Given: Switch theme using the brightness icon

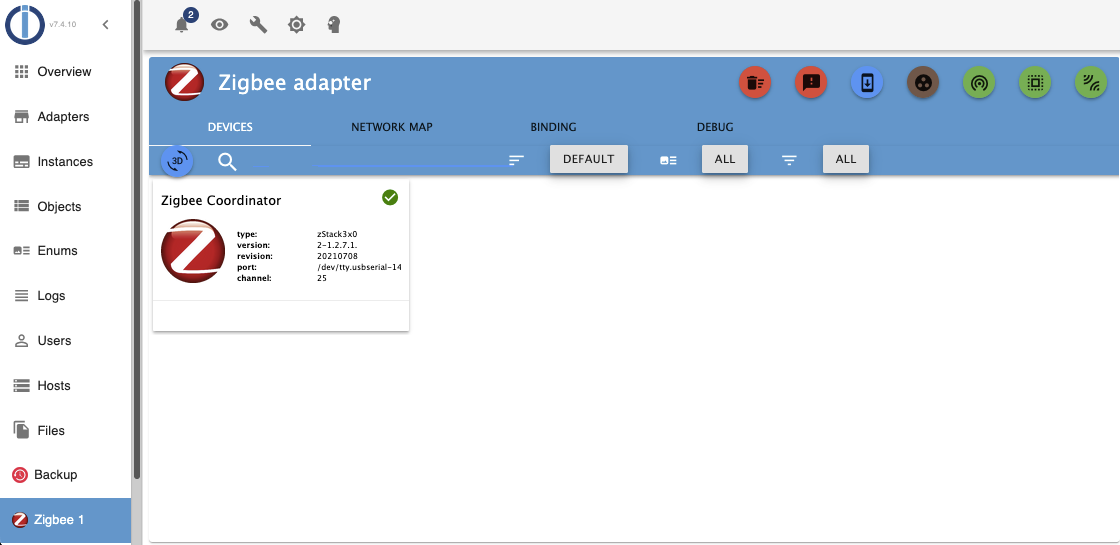Looking at the screenshot, I should 296,25.
